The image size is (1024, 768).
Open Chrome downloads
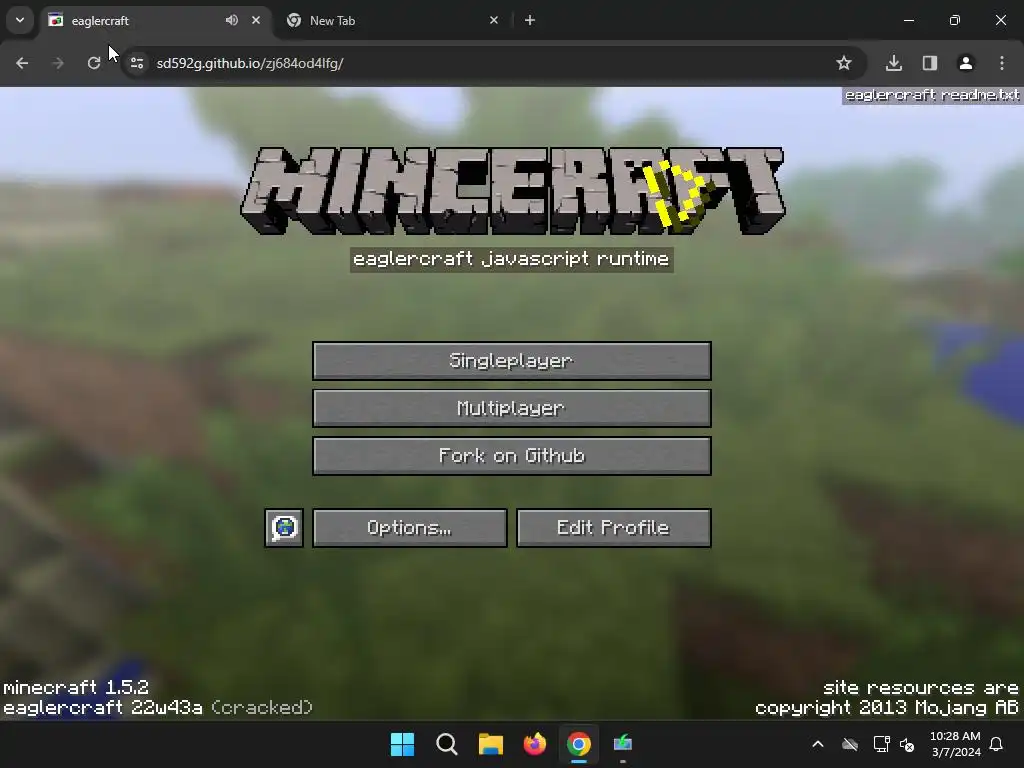coord(894,63)
